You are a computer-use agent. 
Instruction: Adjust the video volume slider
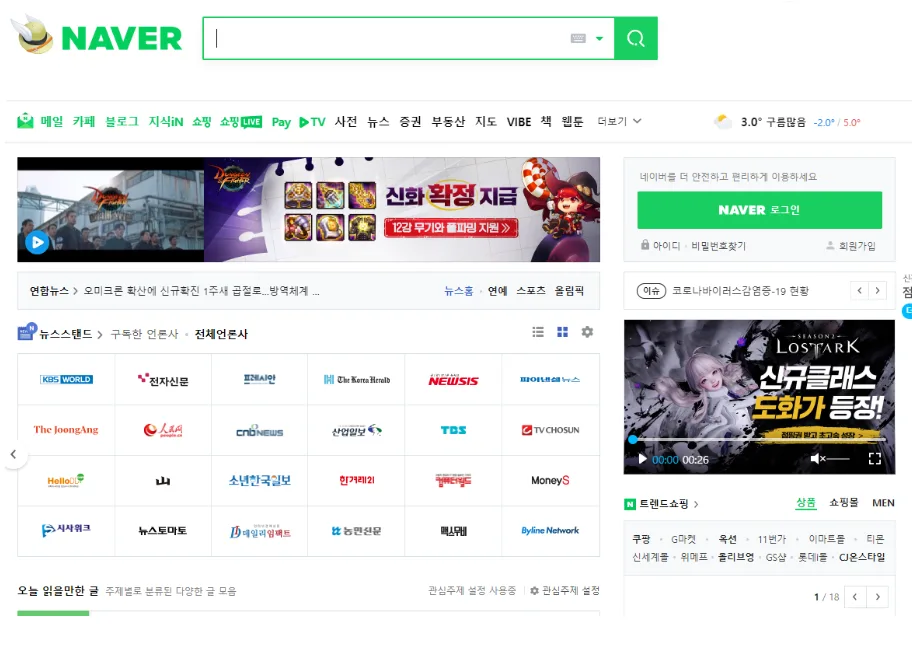pos(839,459)
